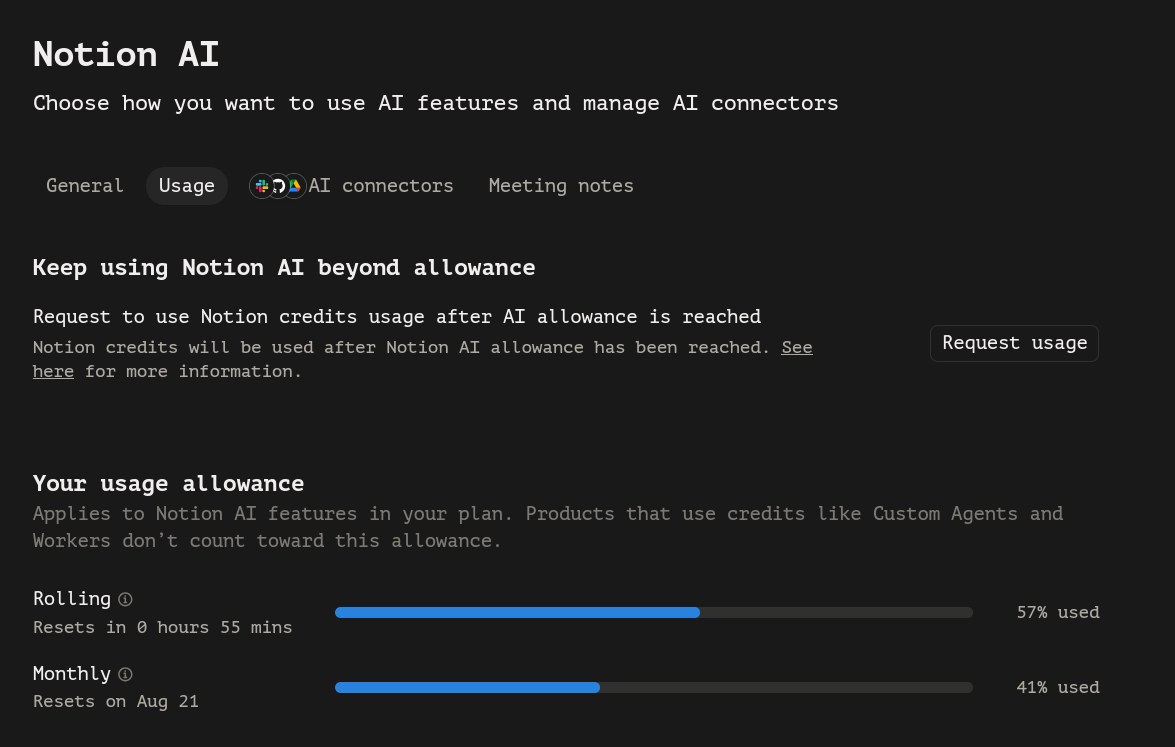Click the 57% used value
The width and height of the screenshot is (1175, 747).
(x=1057, y=612)
